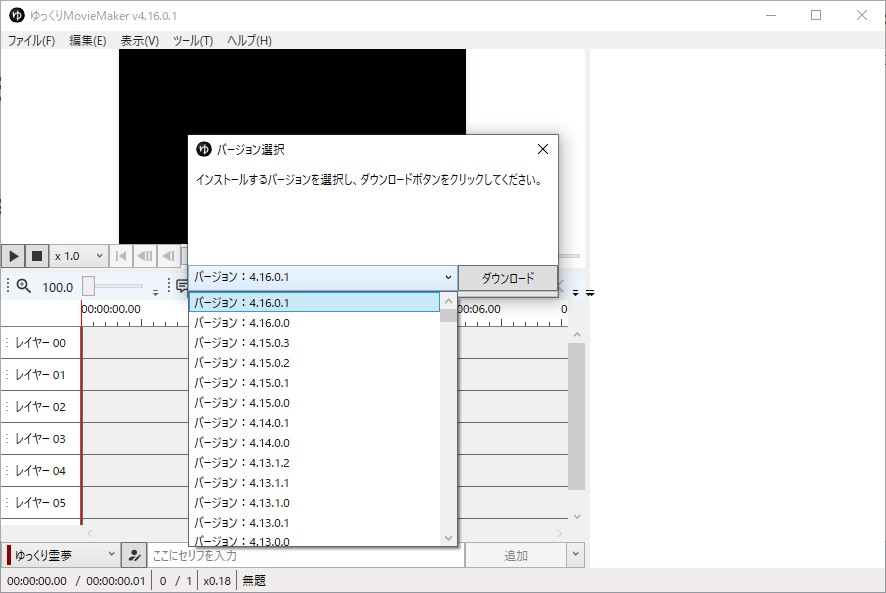Viewport: 886px width, 593px height.
Task: Click the timeline vertical scrollbar thumb
Action: click(576, 416)
